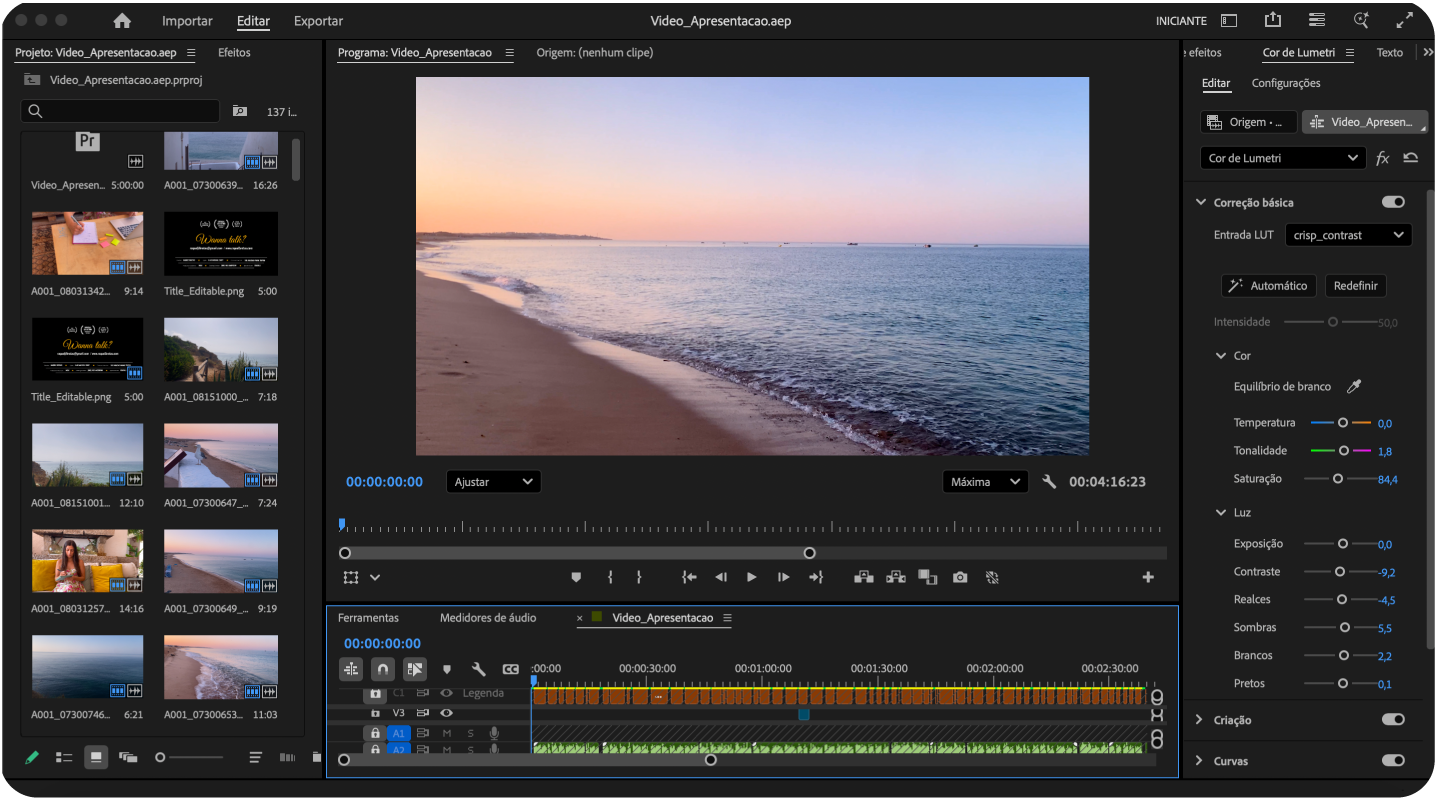The height and width of the screenshot is (798, 1435).
Task: Click the Lumetri reset effect arrow icon
Action: (x=1410, y=158)
